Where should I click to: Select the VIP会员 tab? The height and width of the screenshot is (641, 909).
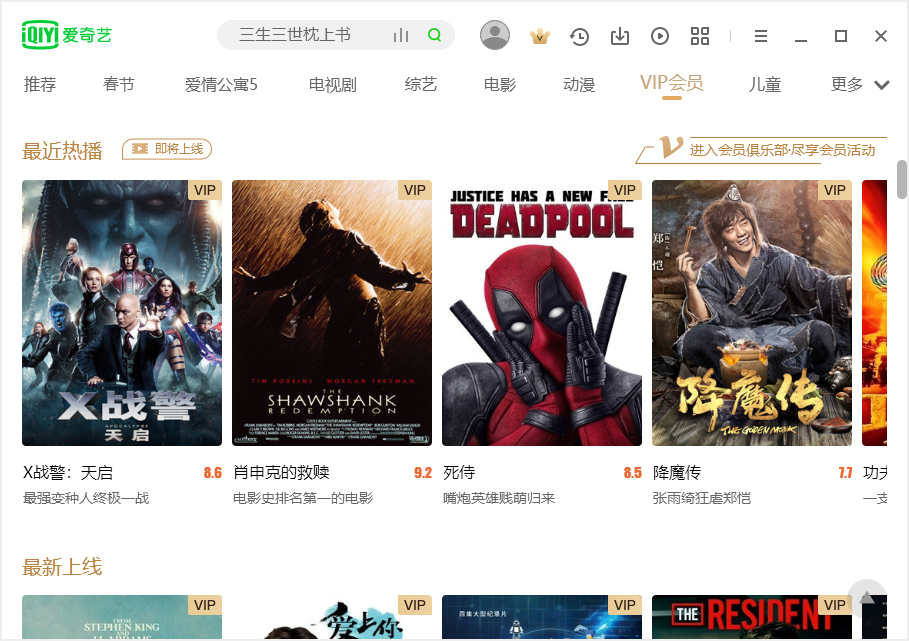pos(672,83)
